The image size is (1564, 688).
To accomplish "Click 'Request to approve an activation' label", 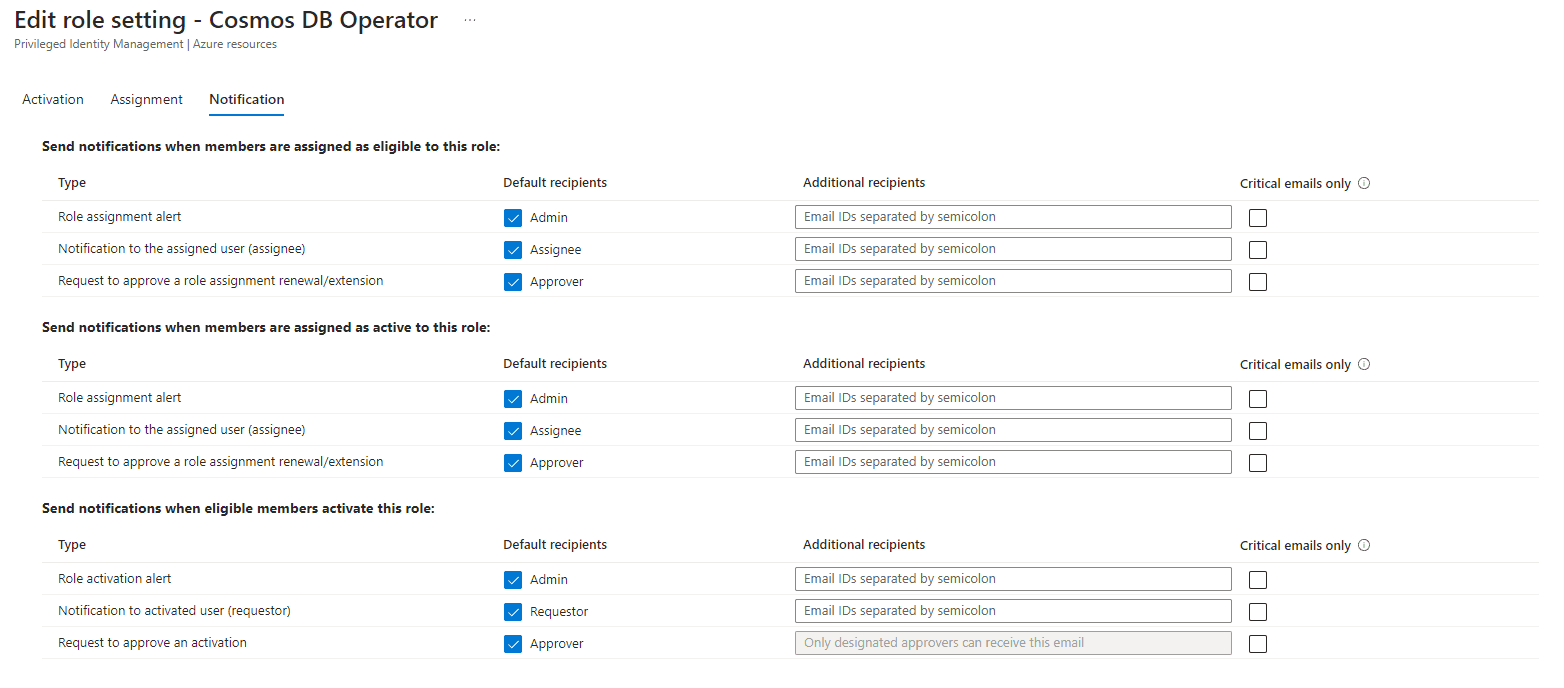I will point(152,643).
